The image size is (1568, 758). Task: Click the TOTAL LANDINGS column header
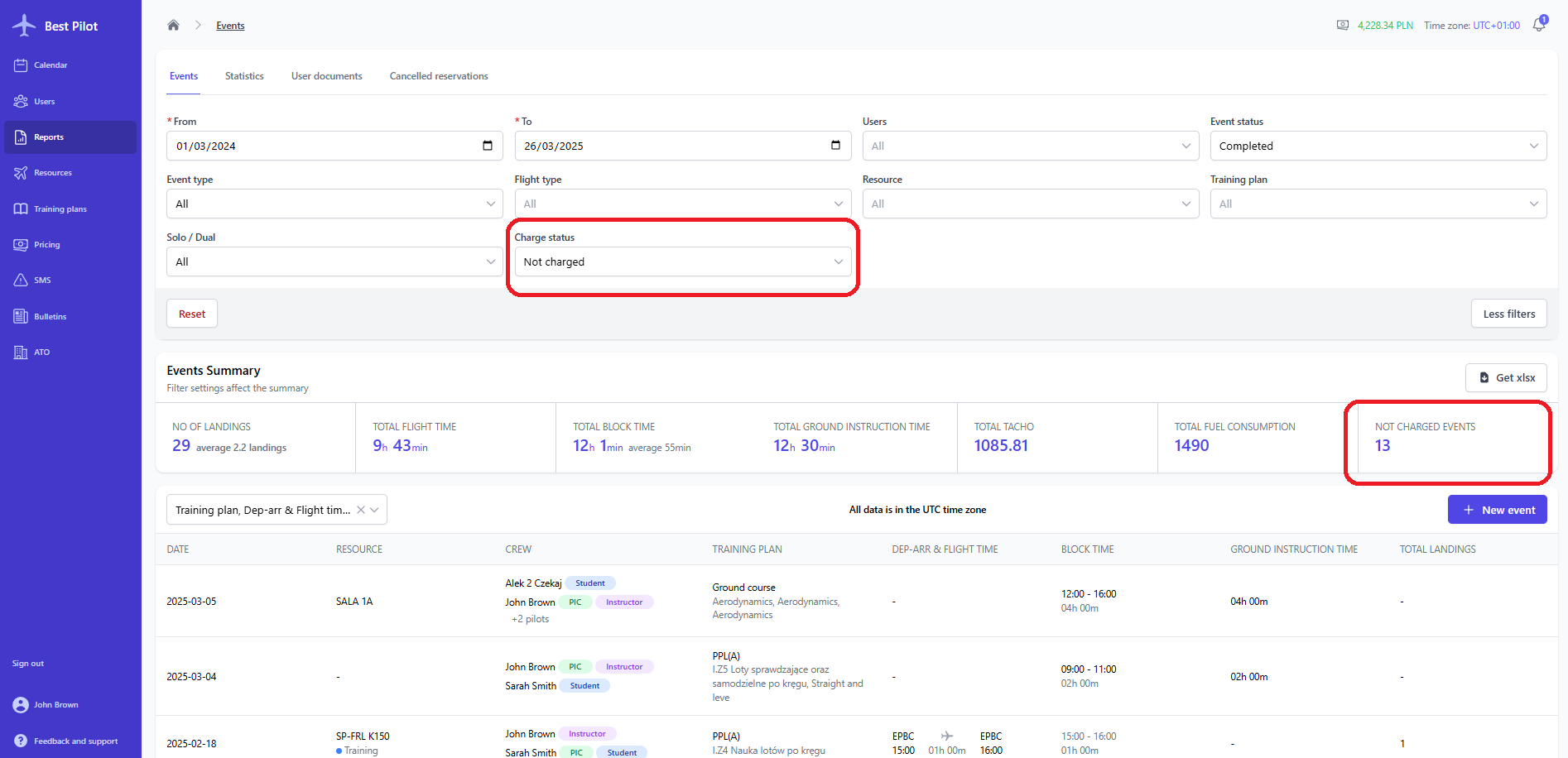1437,549
